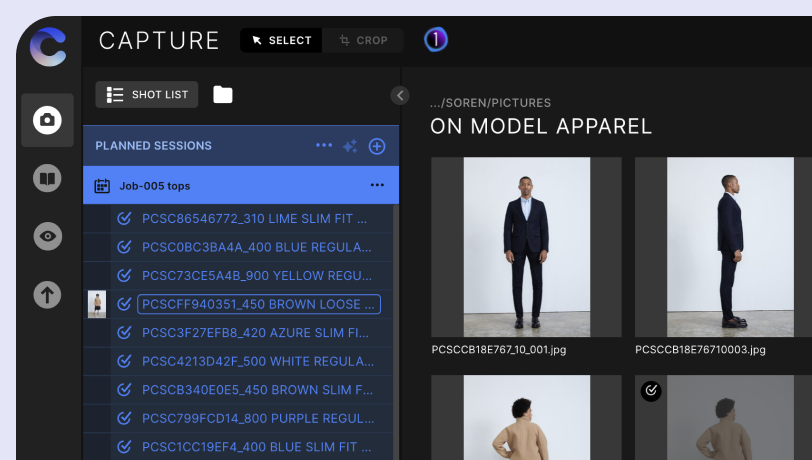Collapse the left panel with chevron arrow
This screenshot has height=460, width=812.
pos(400,95)
